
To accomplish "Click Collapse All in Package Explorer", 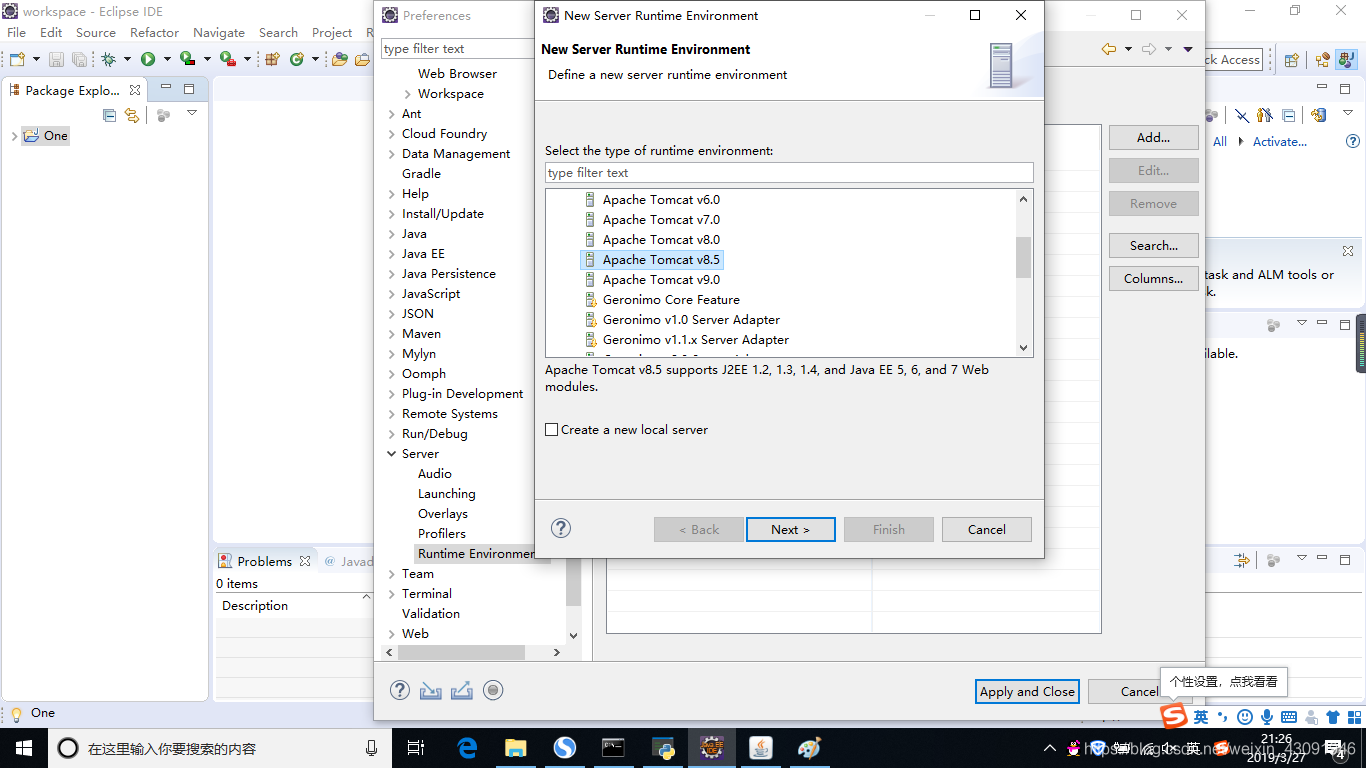I will [x=110, y=115].
